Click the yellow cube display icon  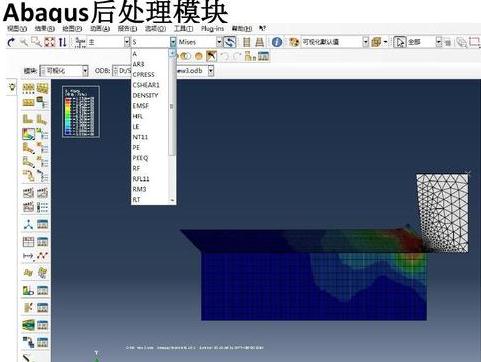pyautogui.click(x=376, y=42)
